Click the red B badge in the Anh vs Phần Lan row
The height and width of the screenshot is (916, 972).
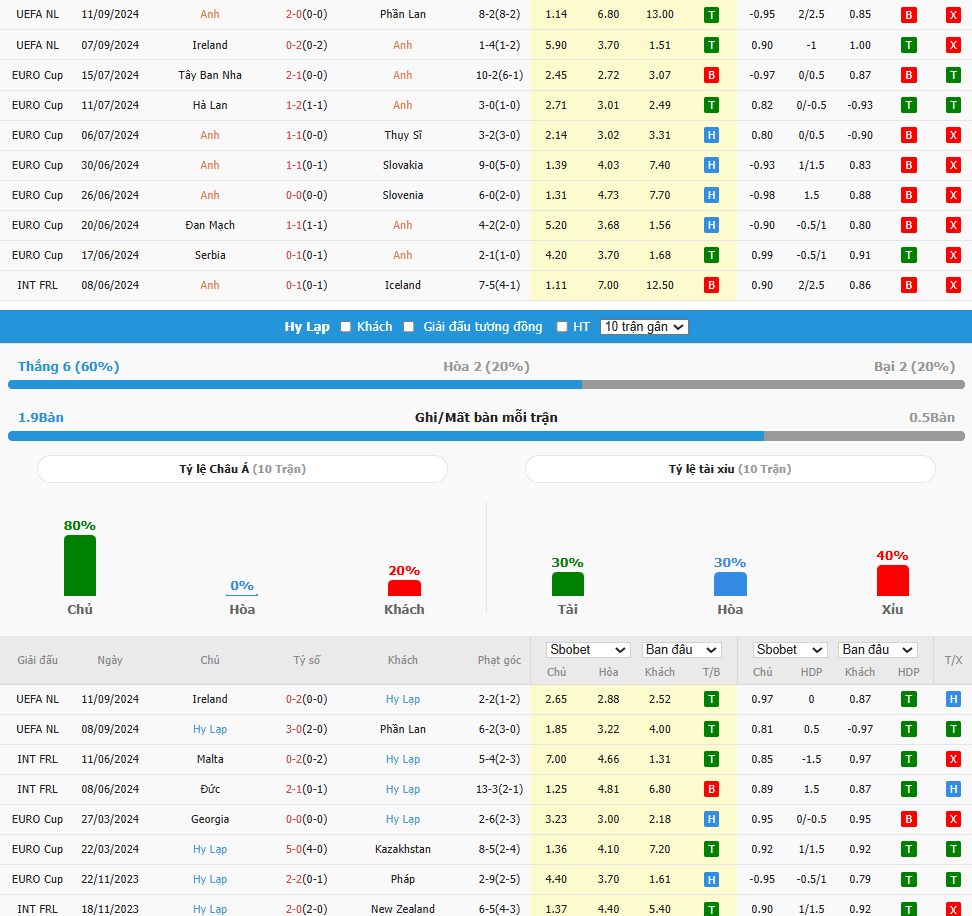(909, 15)
